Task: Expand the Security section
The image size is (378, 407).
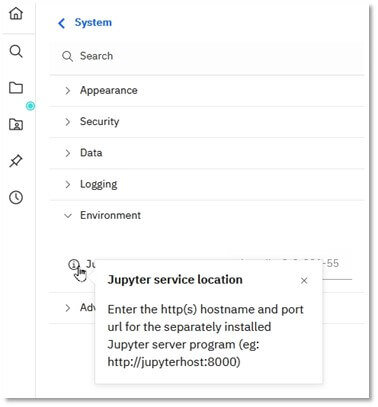Action: tap(207, 122)
